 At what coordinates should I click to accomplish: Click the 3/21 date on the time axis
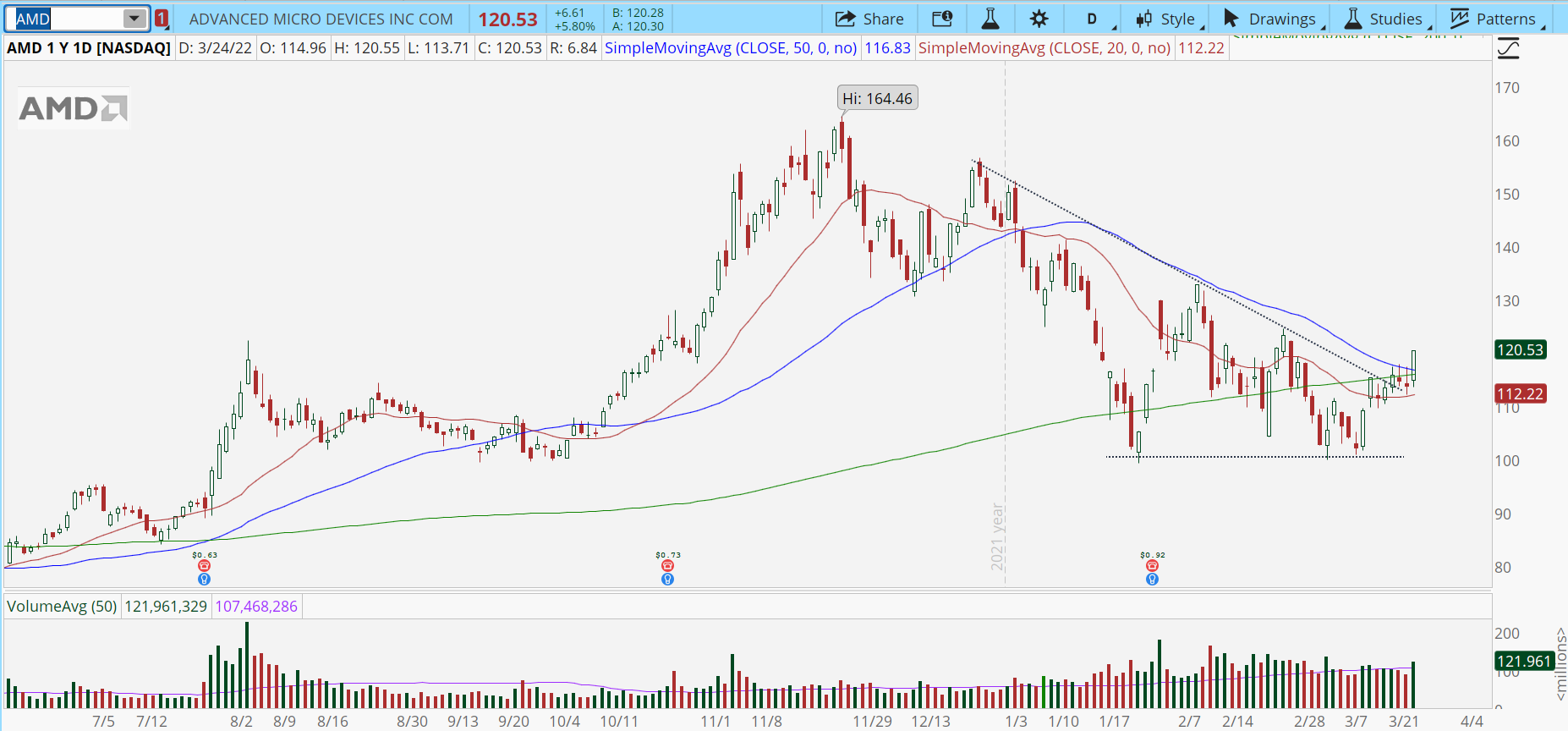[x=1404, y=722]
